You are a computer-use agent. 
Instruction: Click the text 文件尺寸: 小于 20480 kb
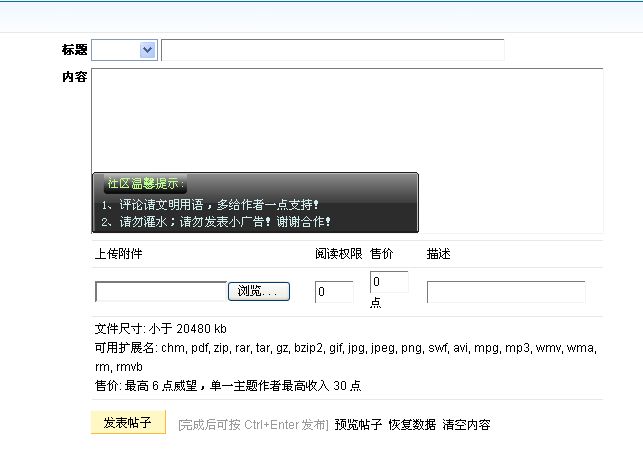pos(160,329)
